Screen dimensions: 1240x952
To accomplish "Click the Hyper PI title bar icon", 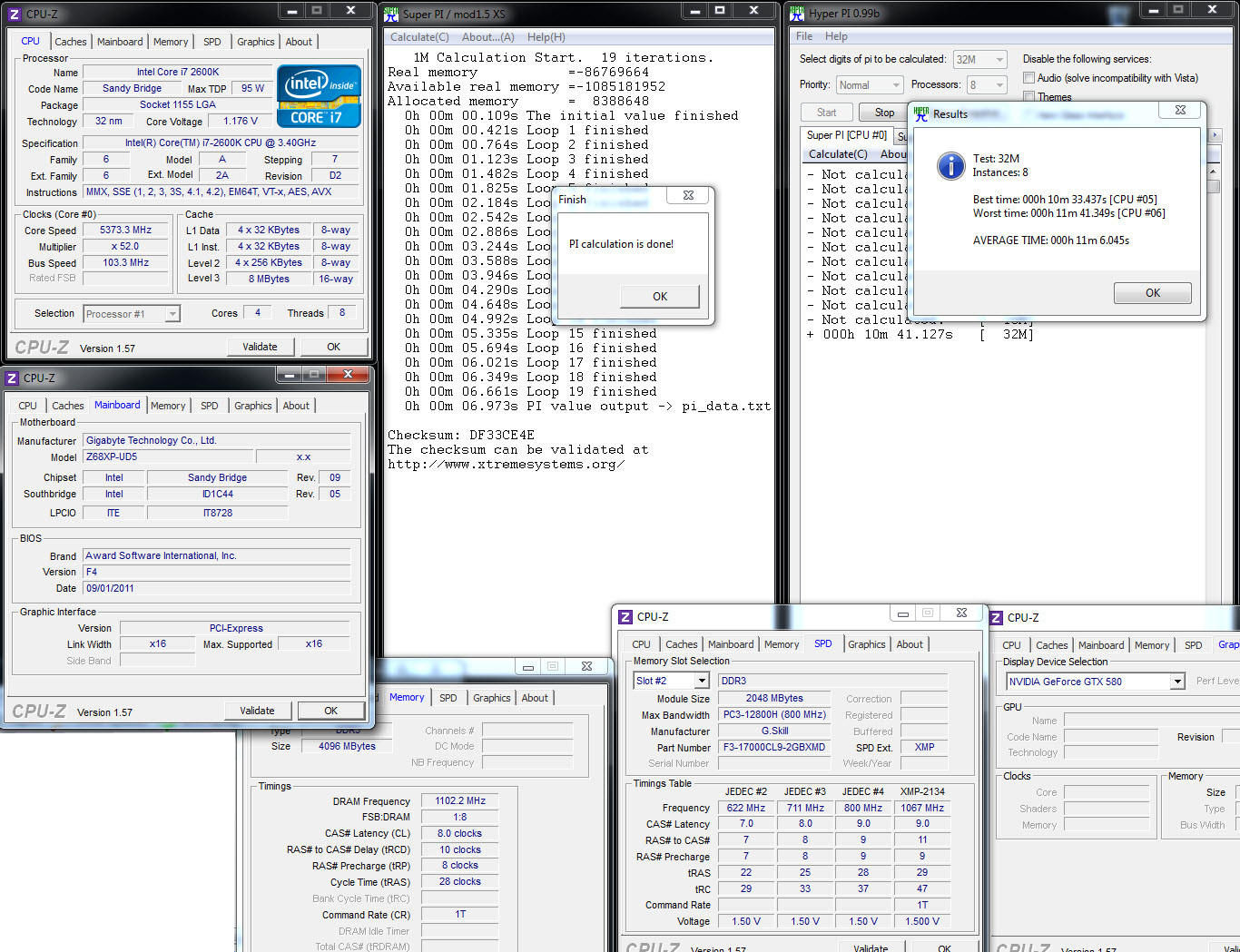I will 797,14.
